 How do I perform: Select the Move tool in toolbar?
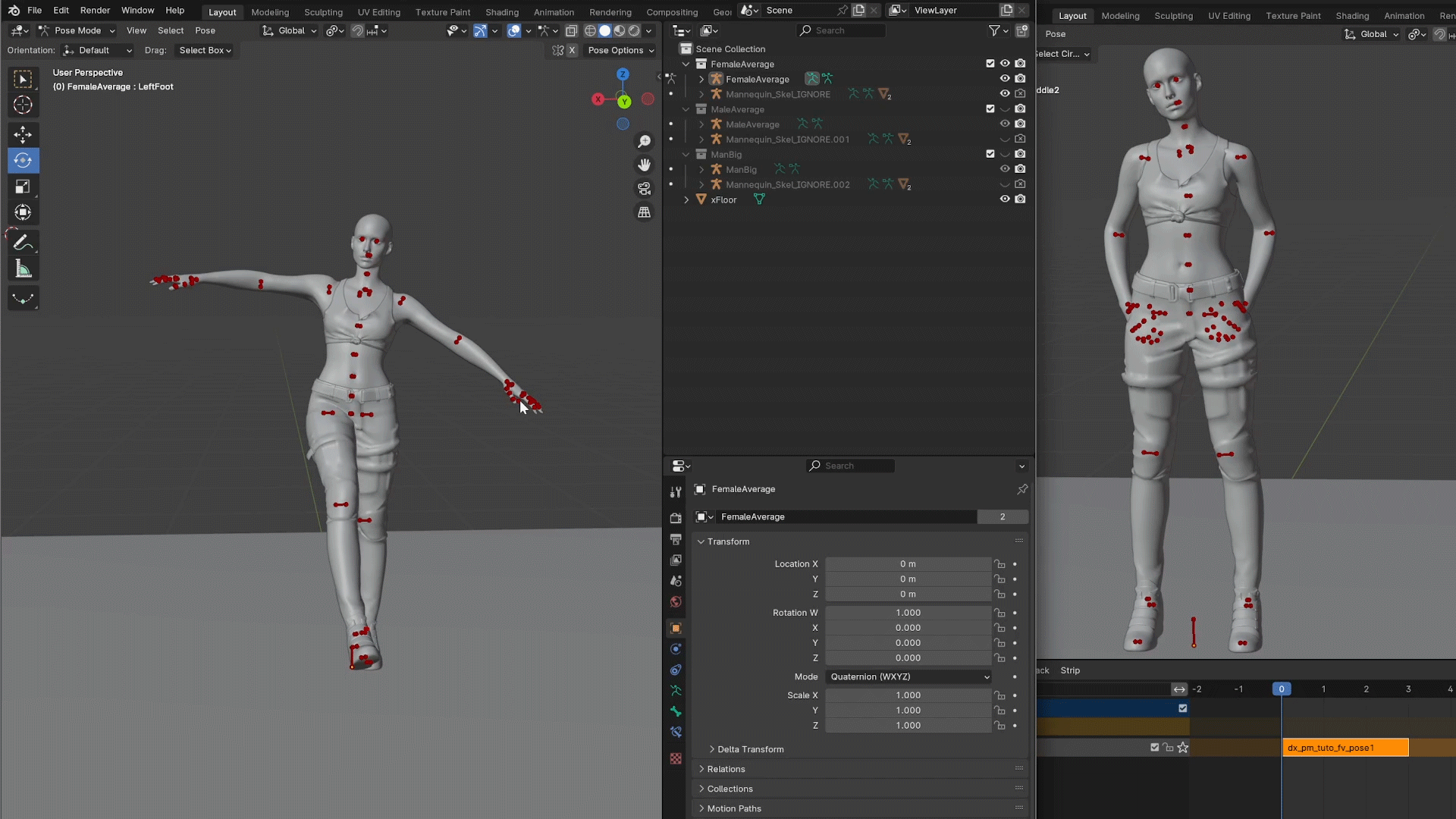click(x=23, y=135)
